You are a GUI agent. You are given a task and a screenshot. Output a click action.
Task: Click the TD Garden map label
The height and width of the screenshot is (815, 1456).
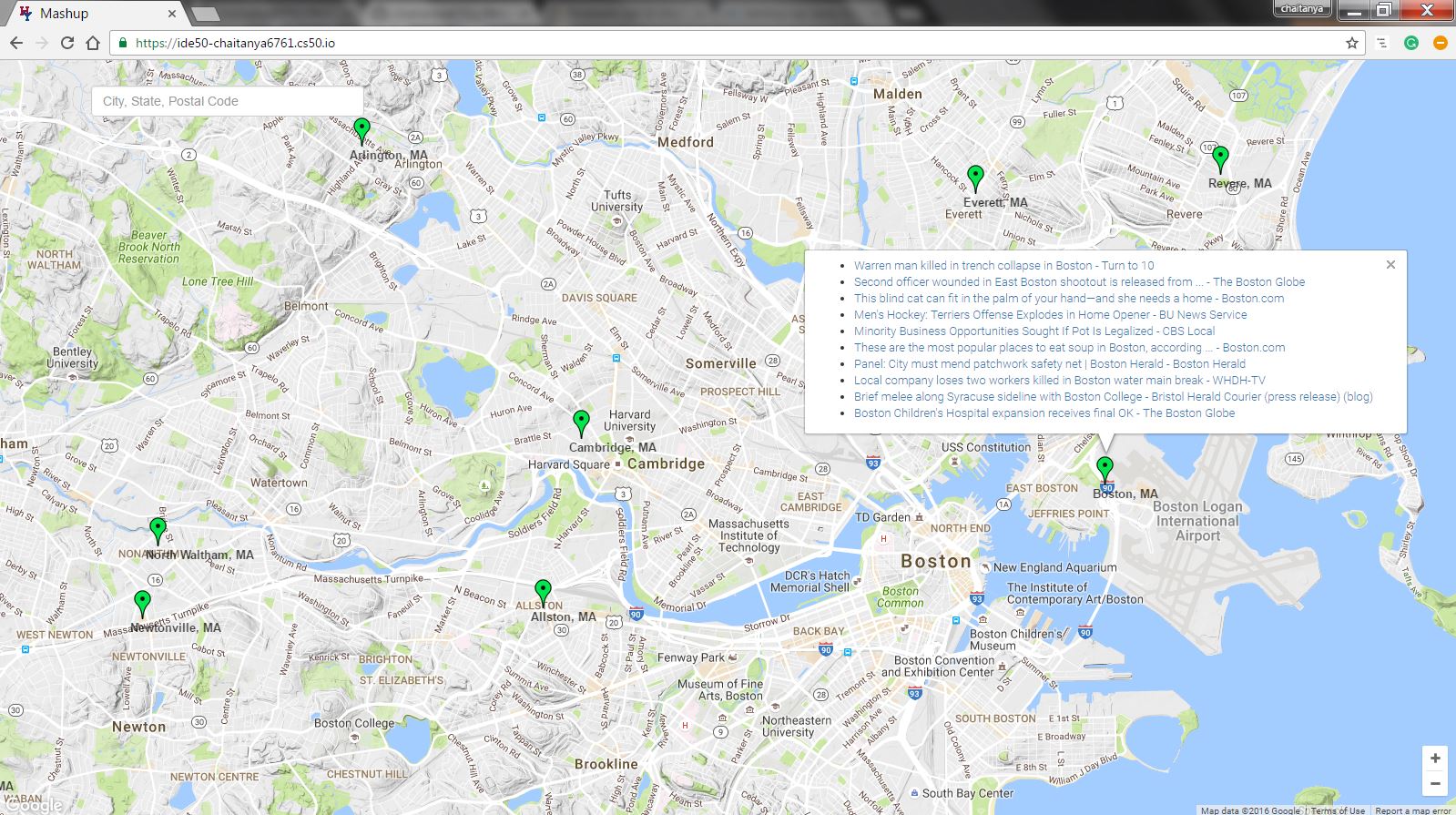click(x=882, y=517)
